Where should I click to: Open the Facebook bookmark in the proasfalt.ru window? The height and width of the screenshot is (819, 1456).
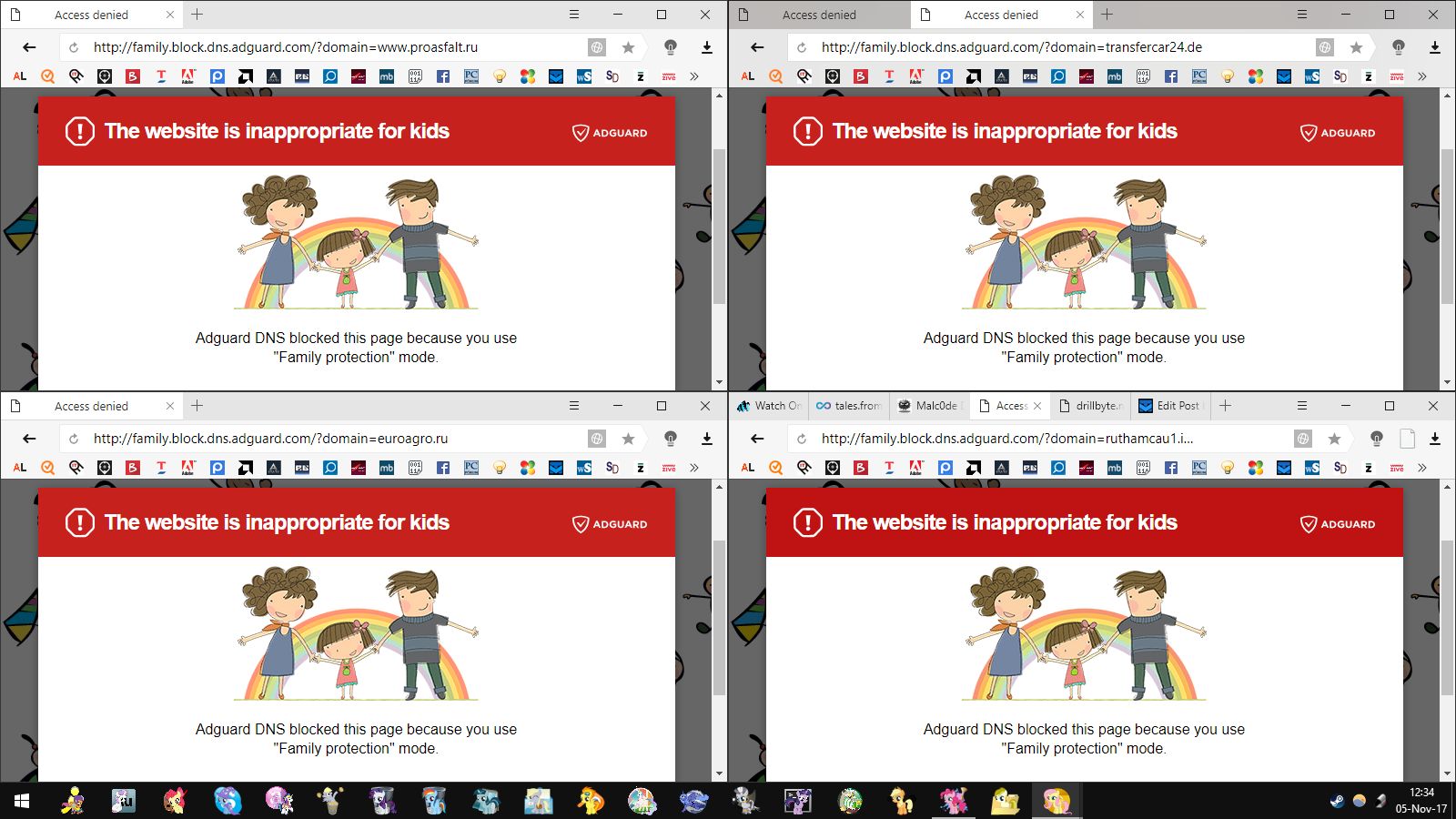pyautogui.click(x=443, y=76)
